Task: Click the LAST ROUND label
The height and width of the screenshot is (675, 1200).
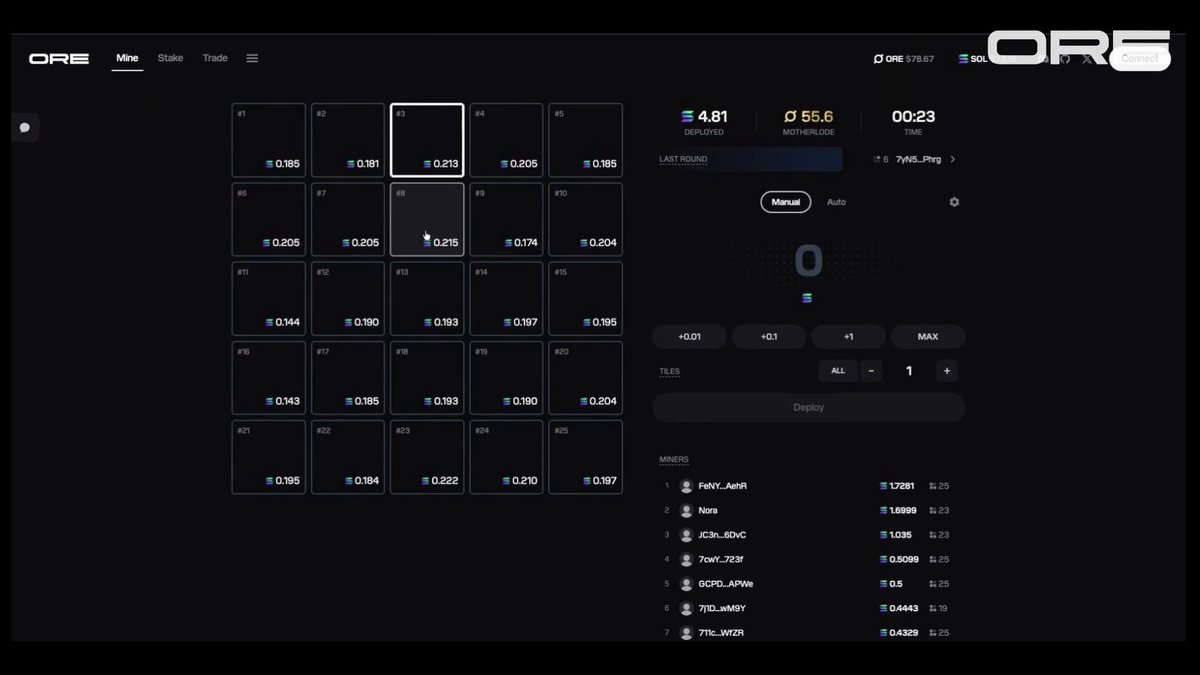Action: pos(683,159)
